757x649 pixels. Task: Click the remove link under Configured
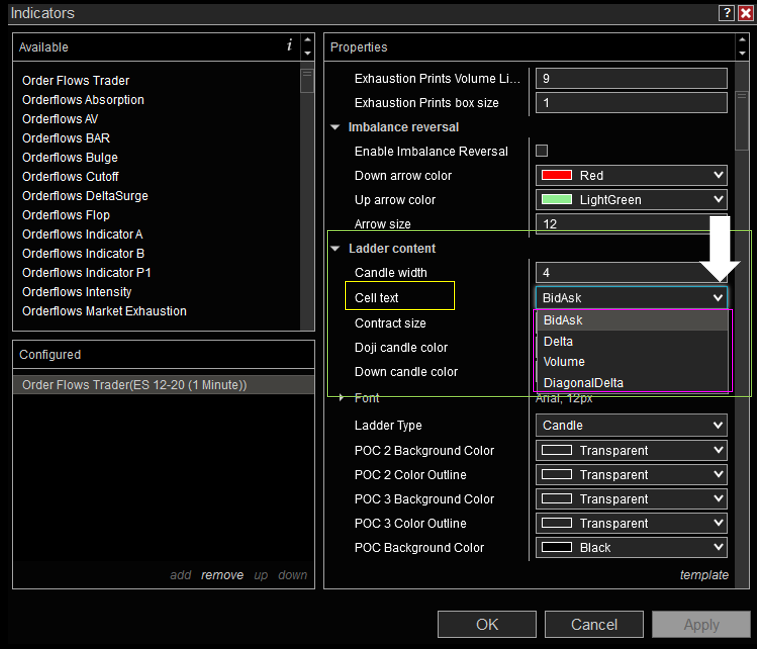coord(222,575)
